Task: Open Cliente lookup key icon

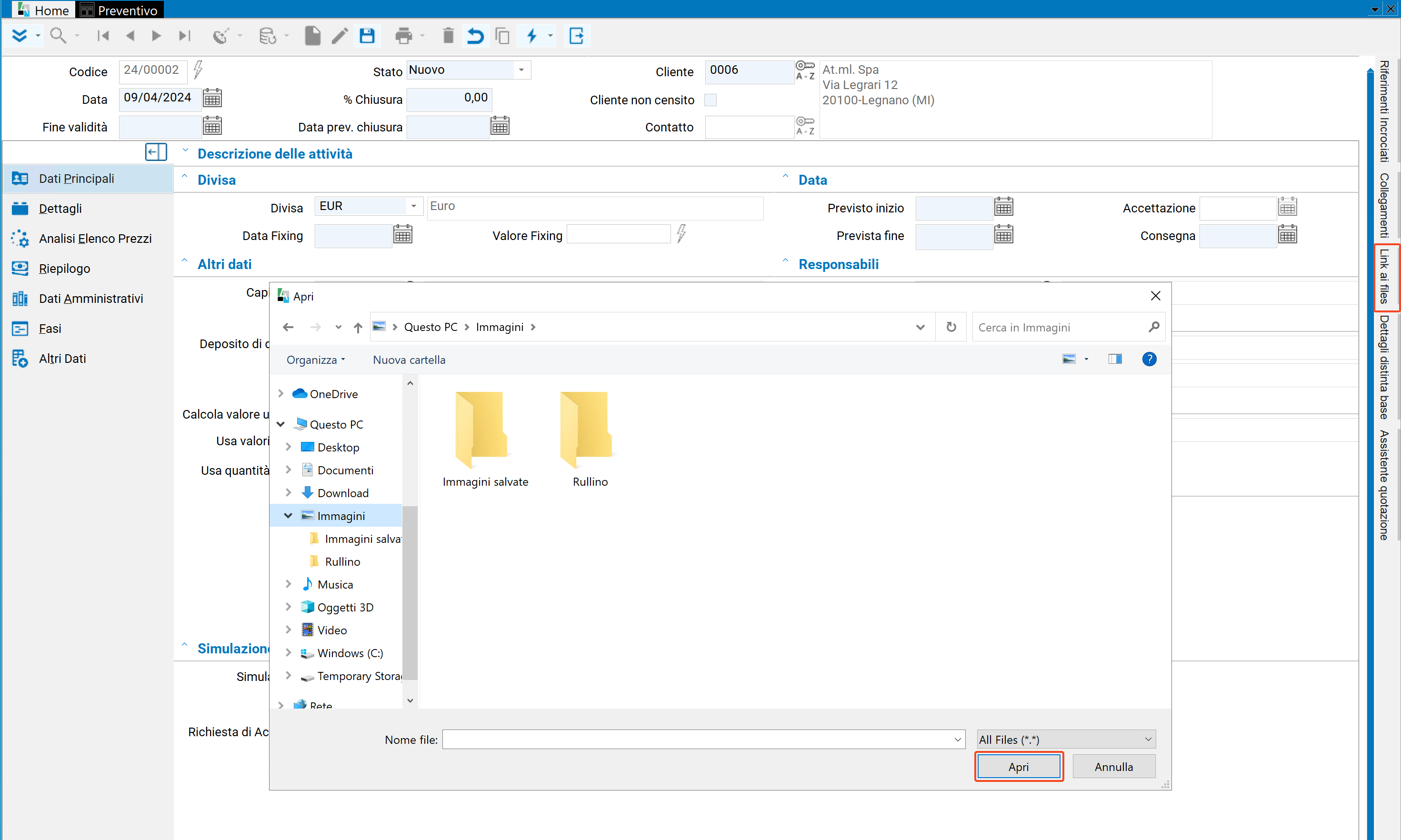Action: pyautogui.click(x=805, y=70)
